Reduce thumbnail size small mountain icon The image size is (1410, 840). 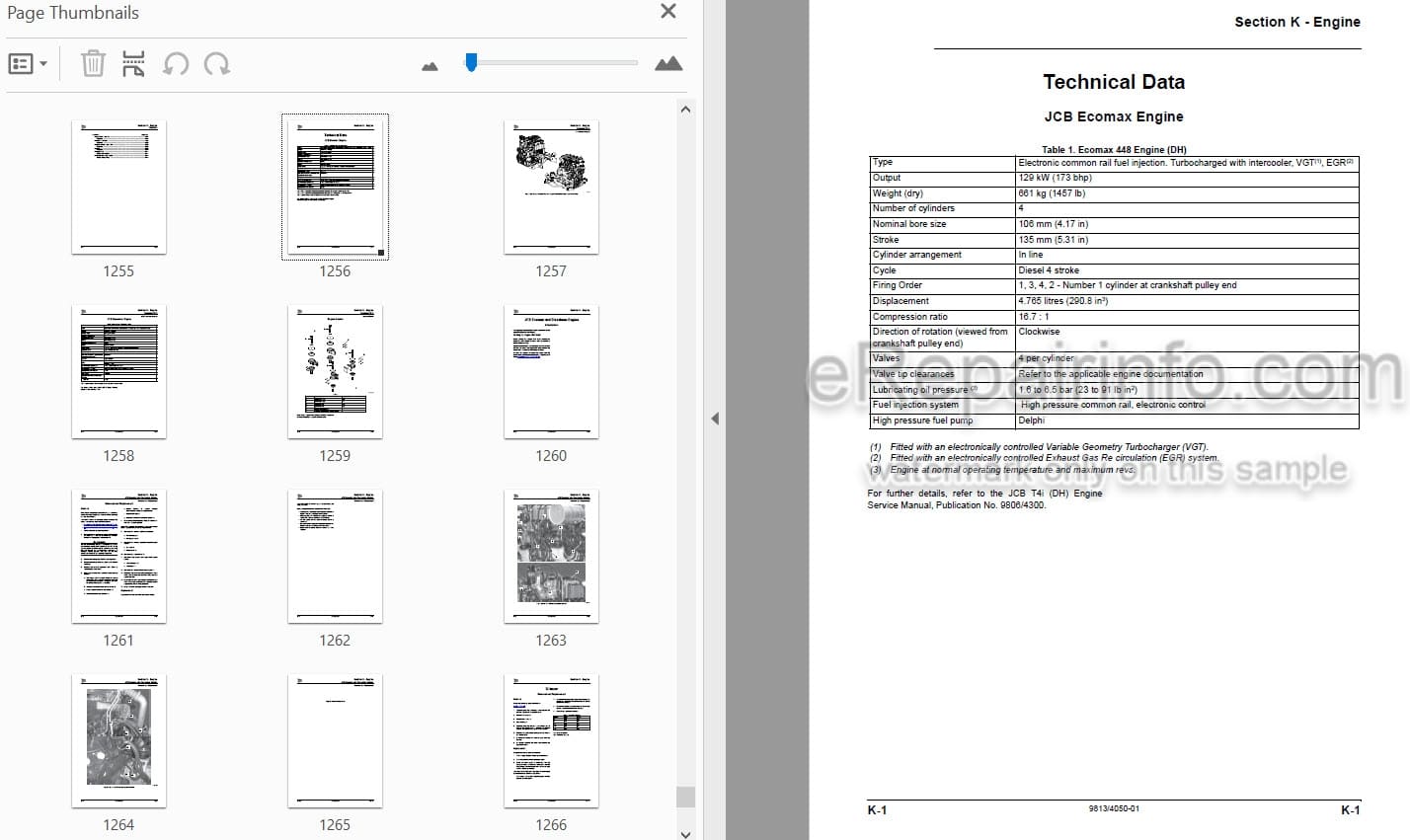(430, 66)
